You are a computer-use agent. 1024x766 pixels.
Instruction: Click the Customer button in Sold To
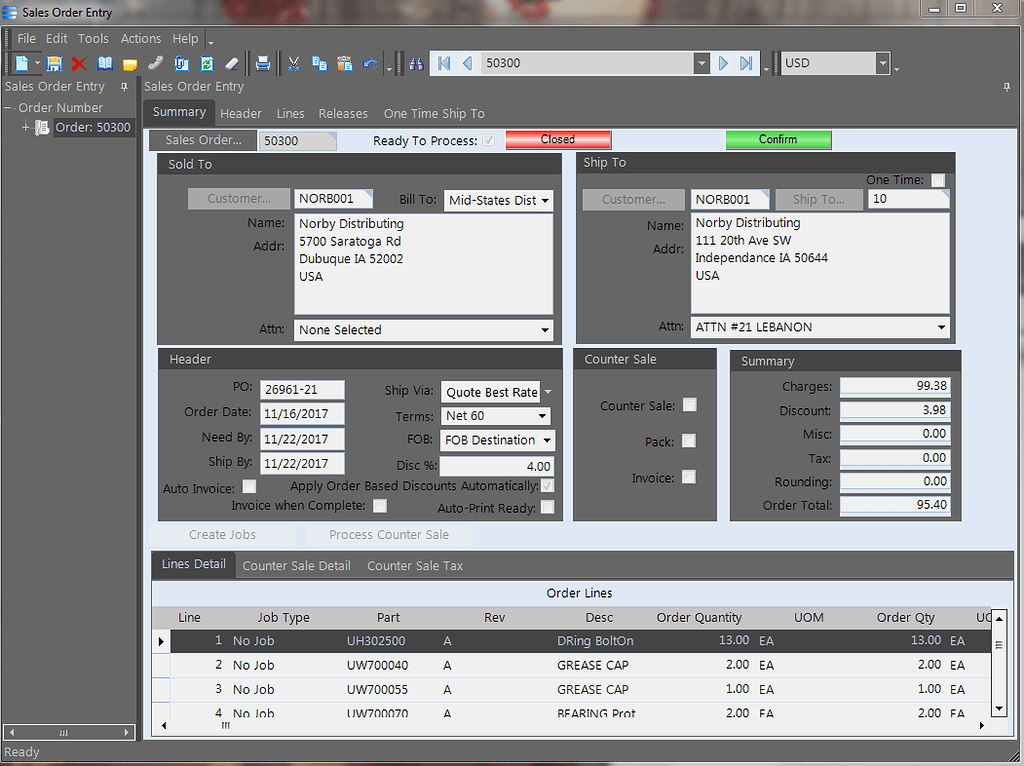pyautogui.click(x=239, y=198)
